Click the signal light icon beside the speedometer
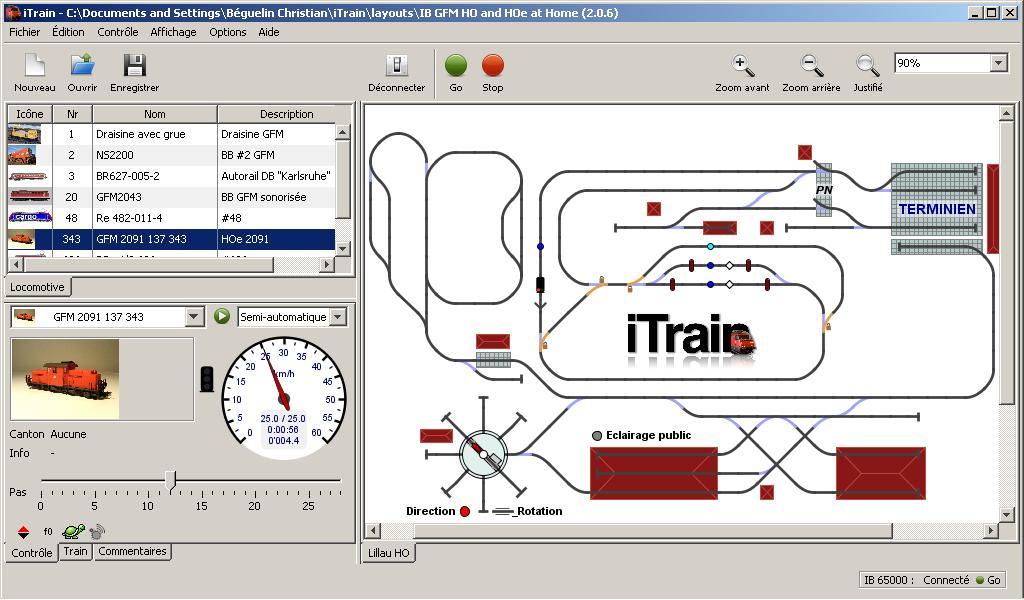This screenshot has width=1024, height=600. [x=207, y=379]
